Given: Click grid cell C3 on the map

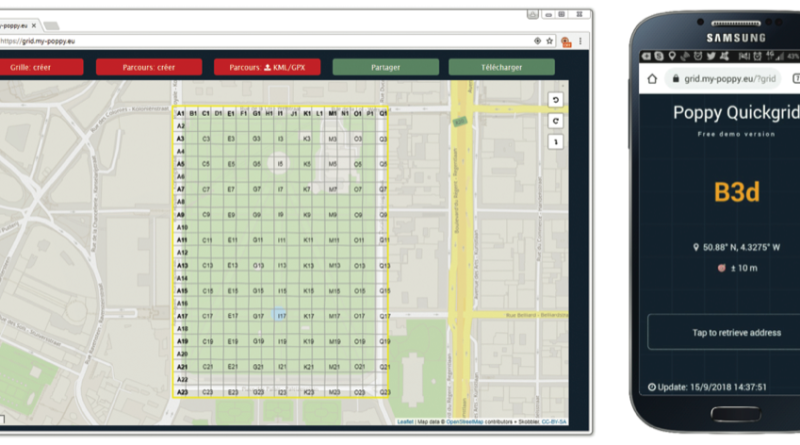Looking at the screenshot, I should click(206, 139).
